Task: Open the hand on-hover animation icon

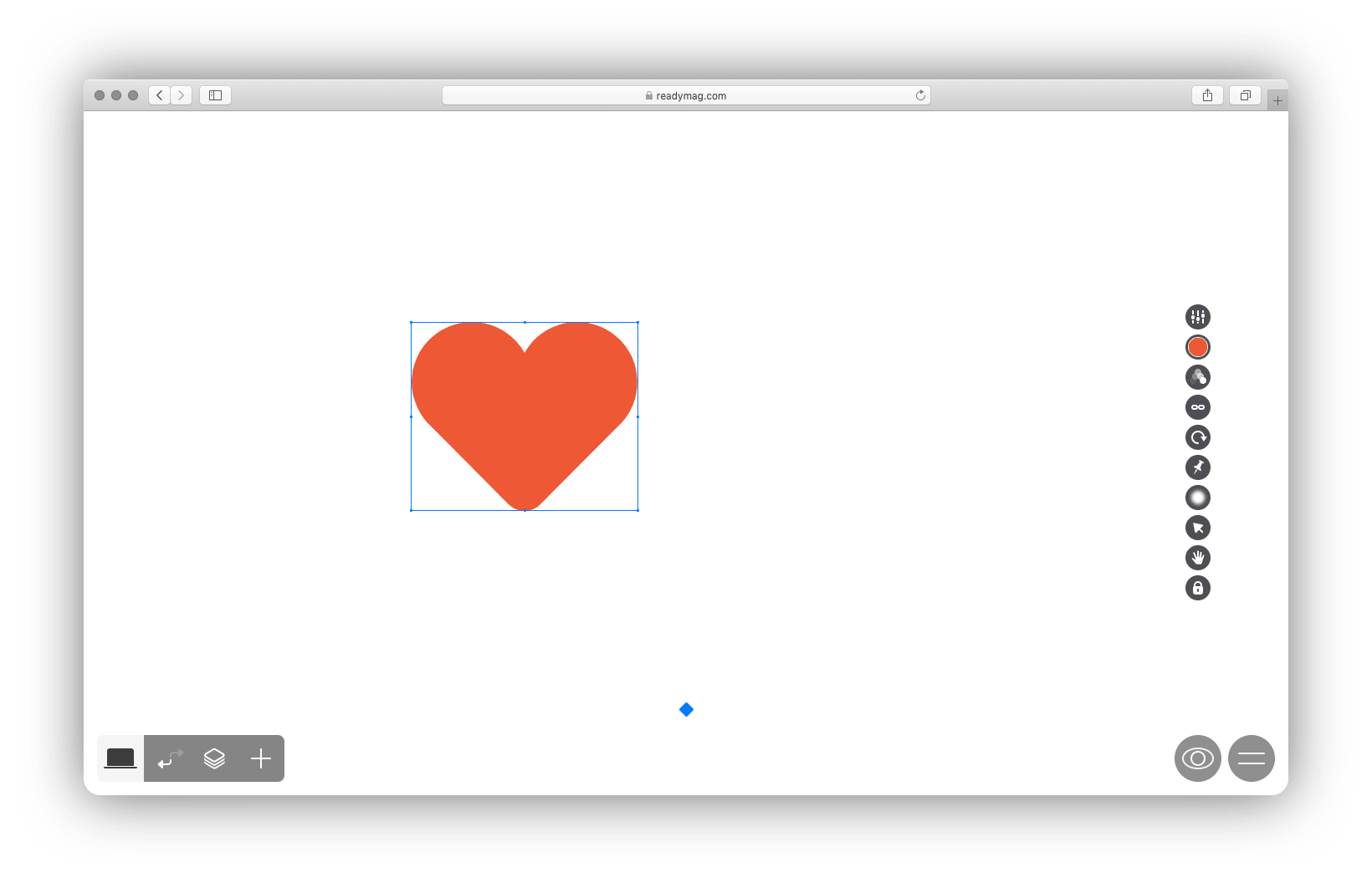Action: [1198, 558]
